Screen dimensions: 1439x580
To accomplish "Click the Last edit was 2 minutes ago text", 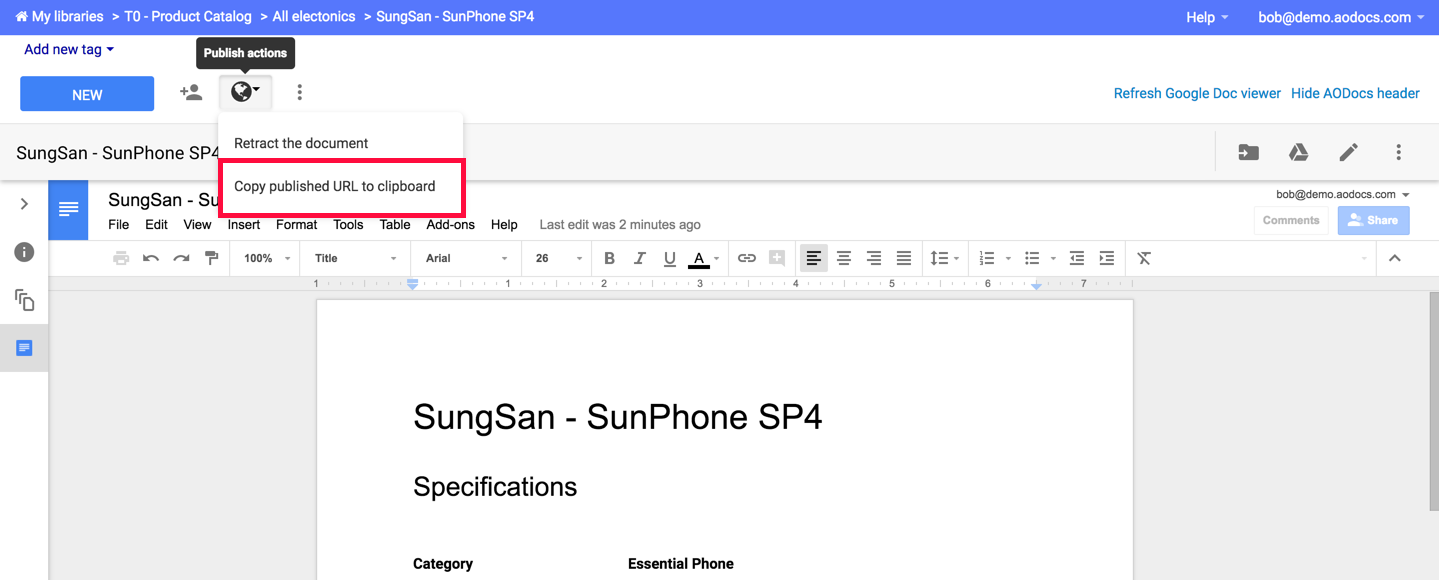I will 620,225.
